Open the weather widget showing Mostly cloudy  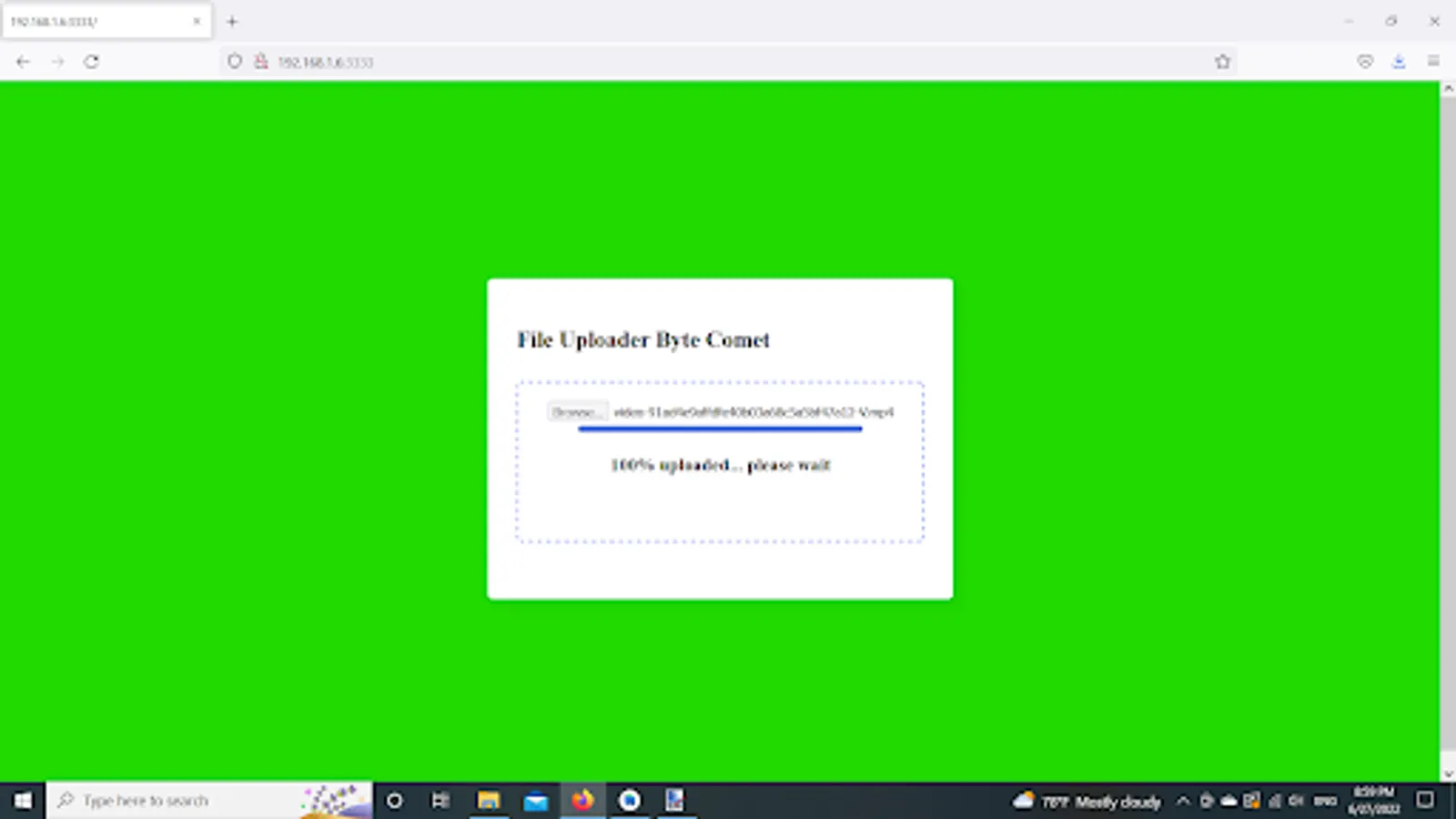[x=1087, y=801]
